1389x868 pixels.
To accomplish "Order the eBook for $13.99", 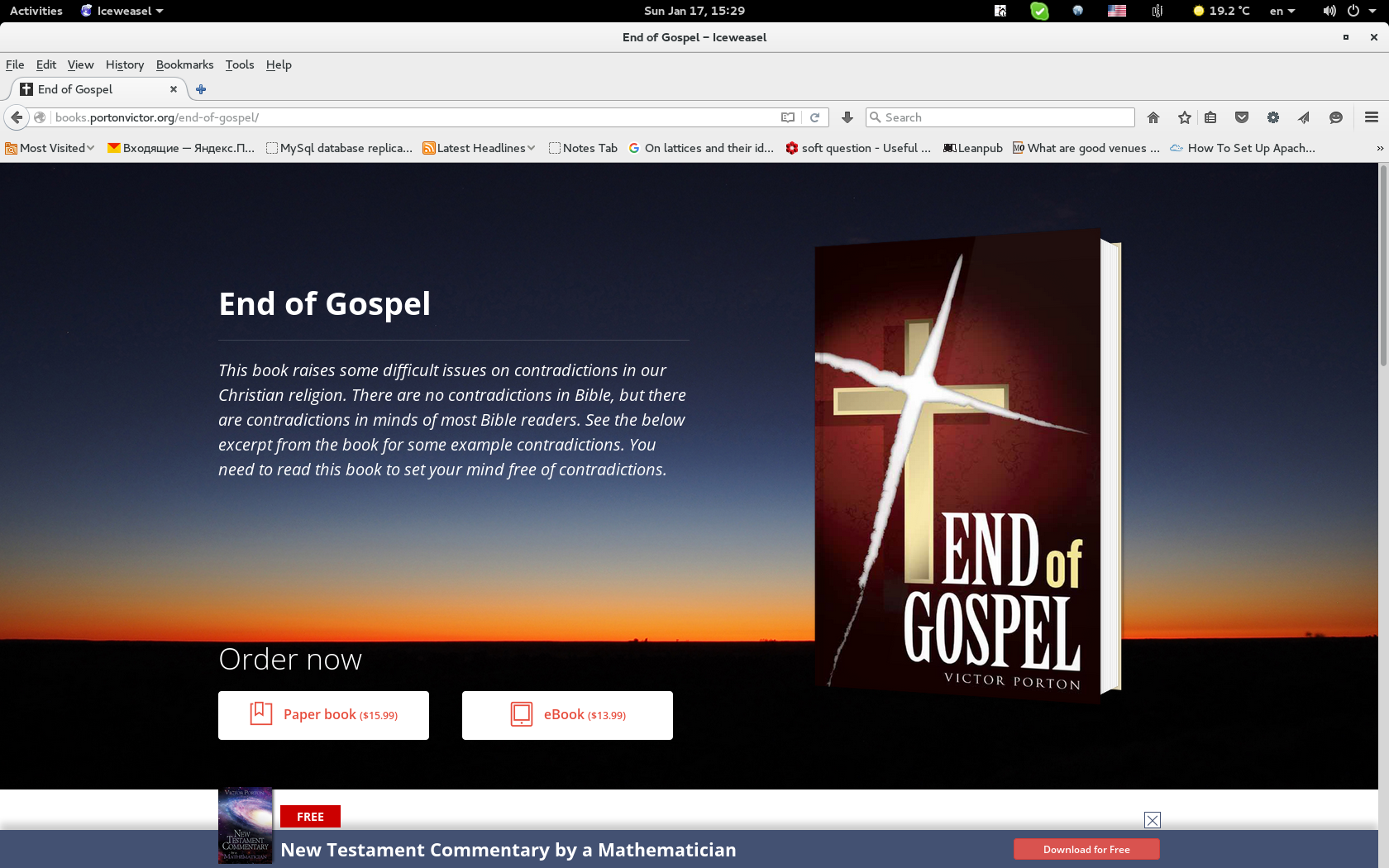I will (x=567, y=715).
